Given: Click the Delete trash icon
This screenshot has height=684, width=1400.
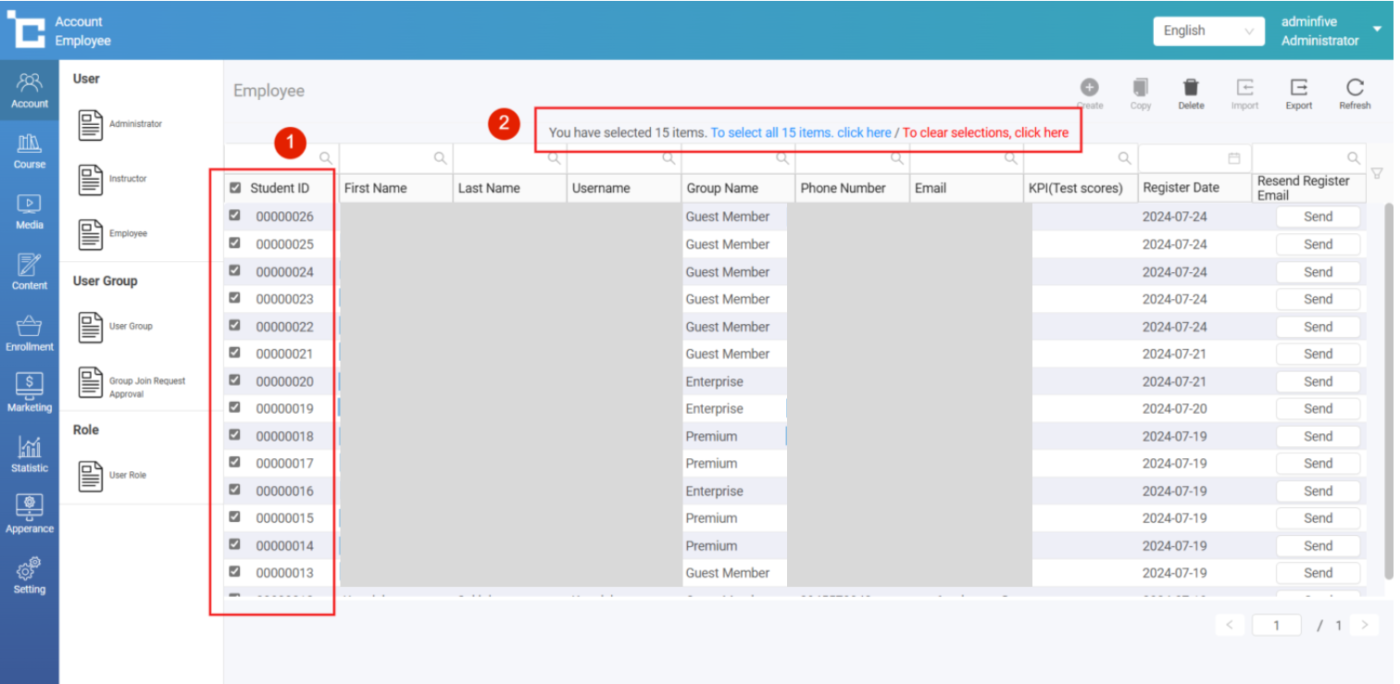Looking at the screenshot, I should click(1190, 89).
